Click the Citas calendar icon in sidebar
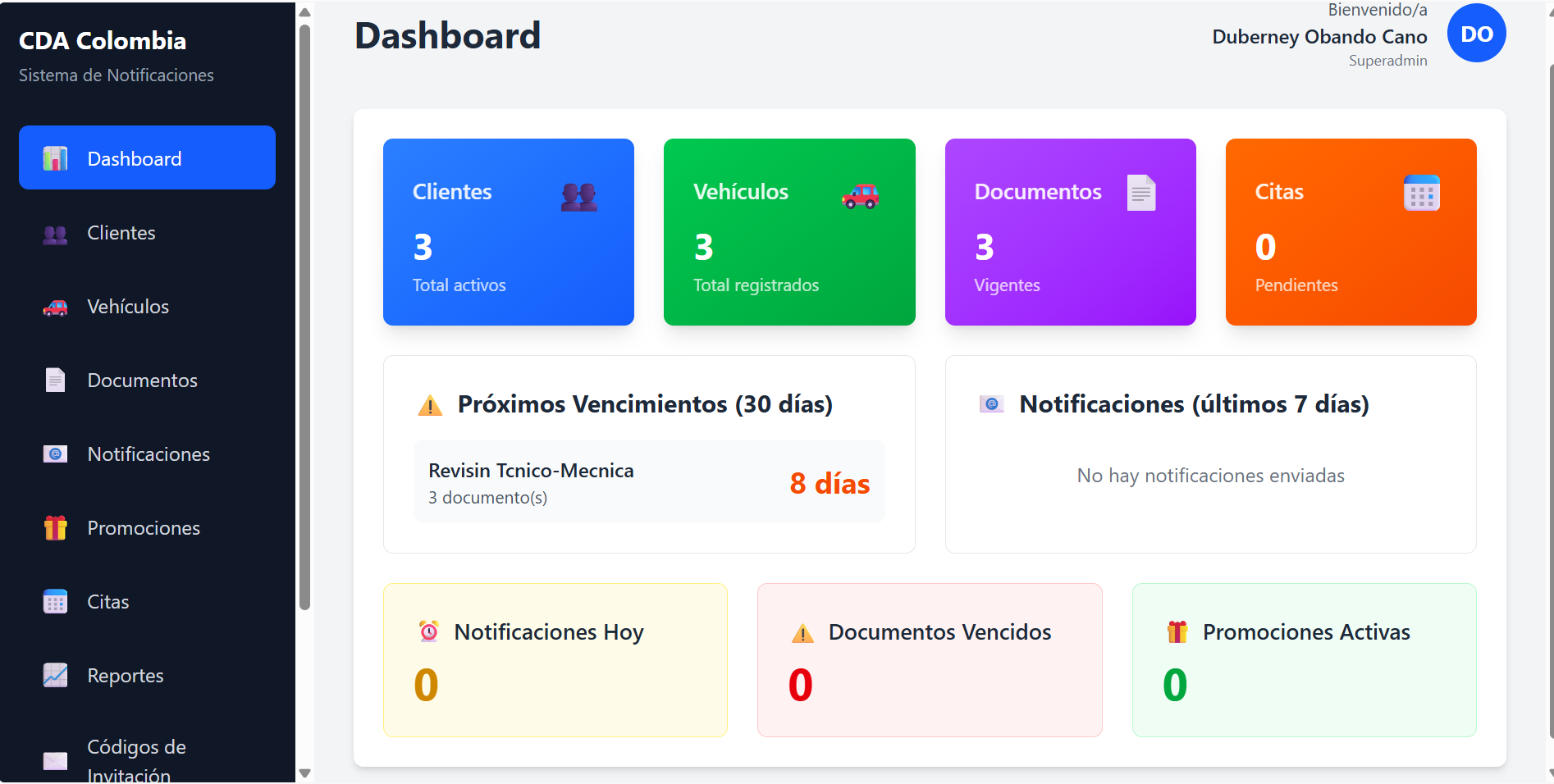 coord(54,601)
